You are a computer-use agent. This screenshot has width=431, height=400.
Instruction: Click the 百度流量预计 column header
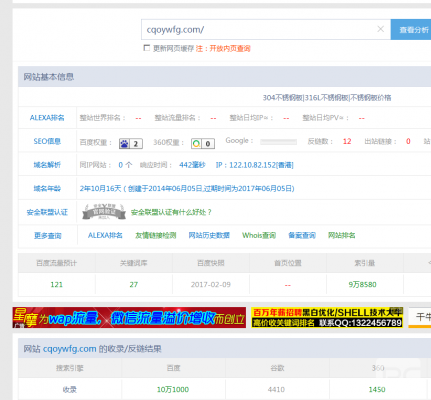point(57,263)
